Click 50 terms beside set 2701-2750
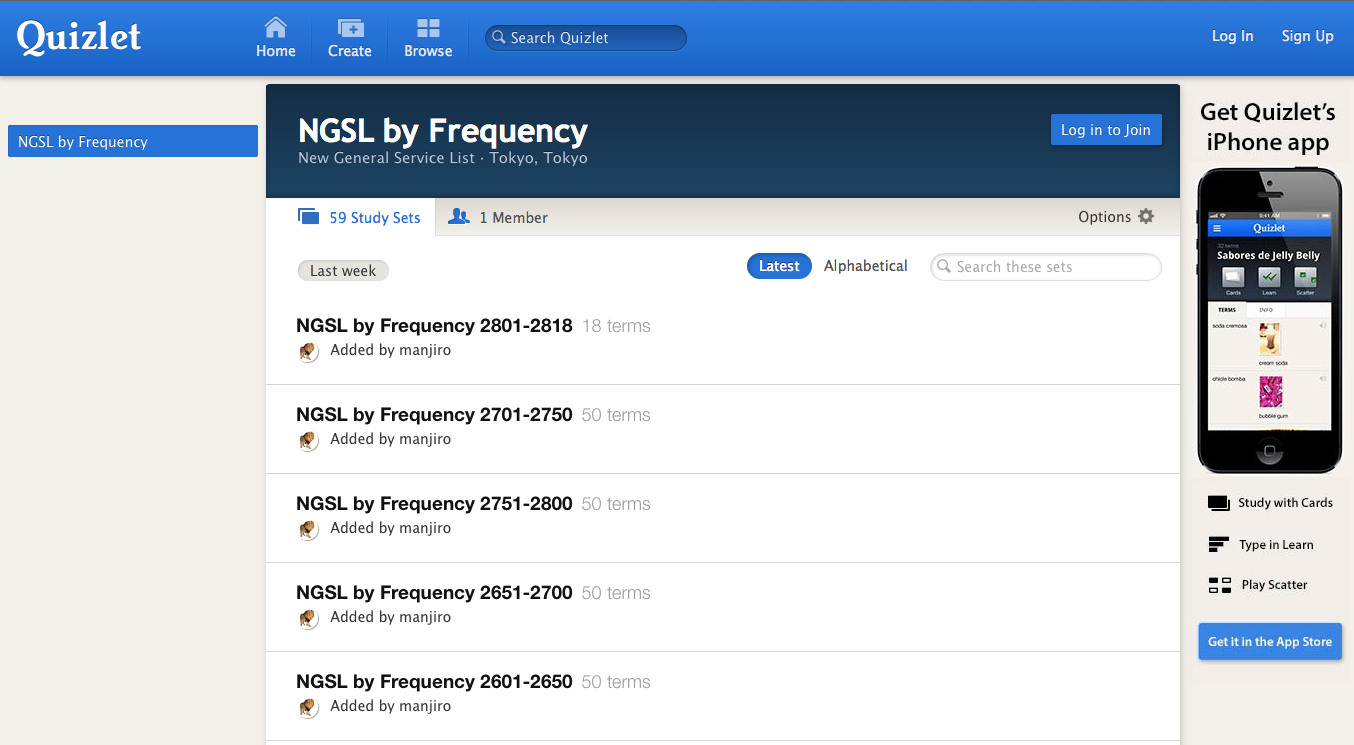1354x745 pixels. 616,415
